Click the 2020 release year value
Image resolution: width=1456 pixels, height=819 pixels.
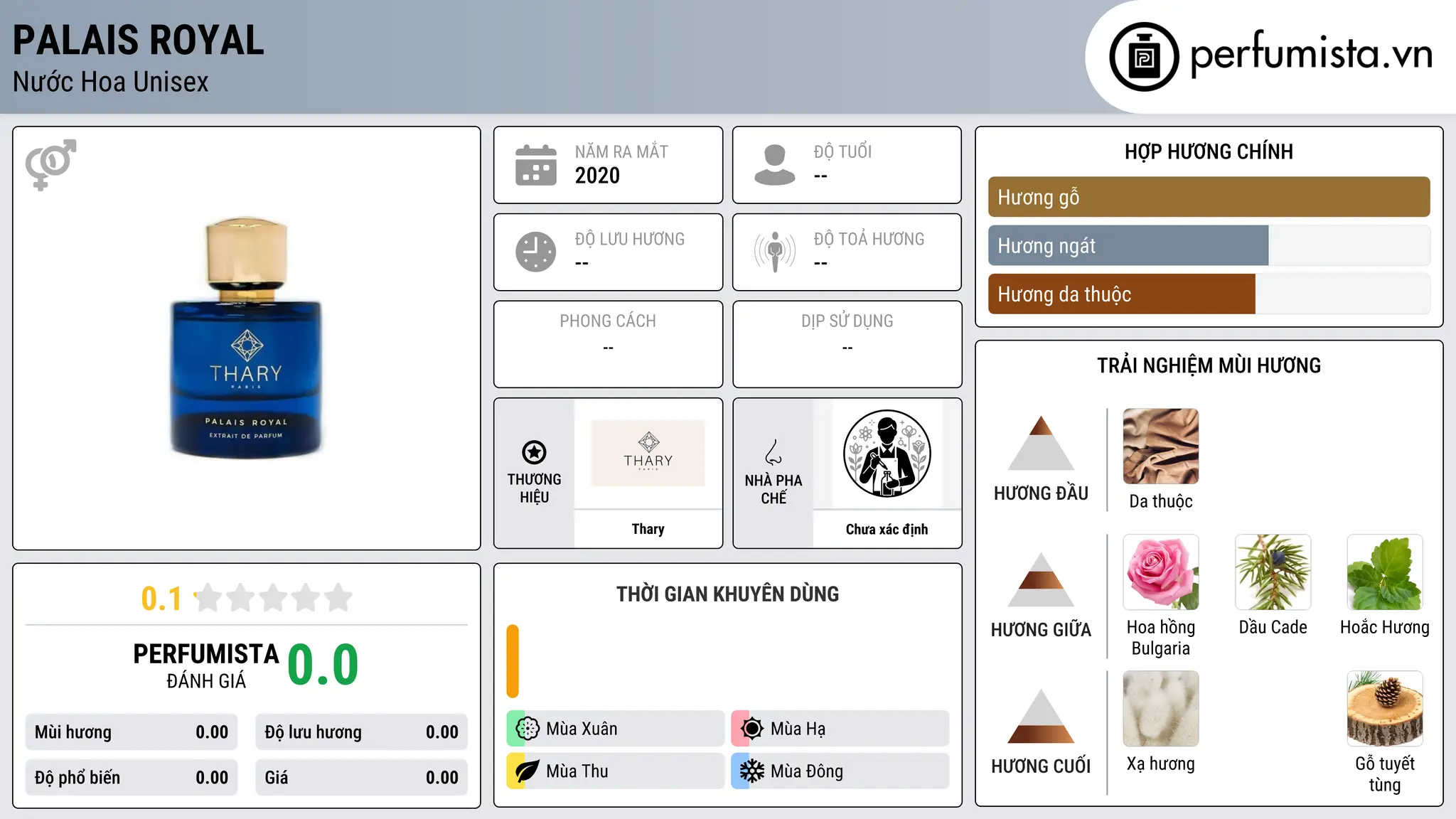[597, 176]
